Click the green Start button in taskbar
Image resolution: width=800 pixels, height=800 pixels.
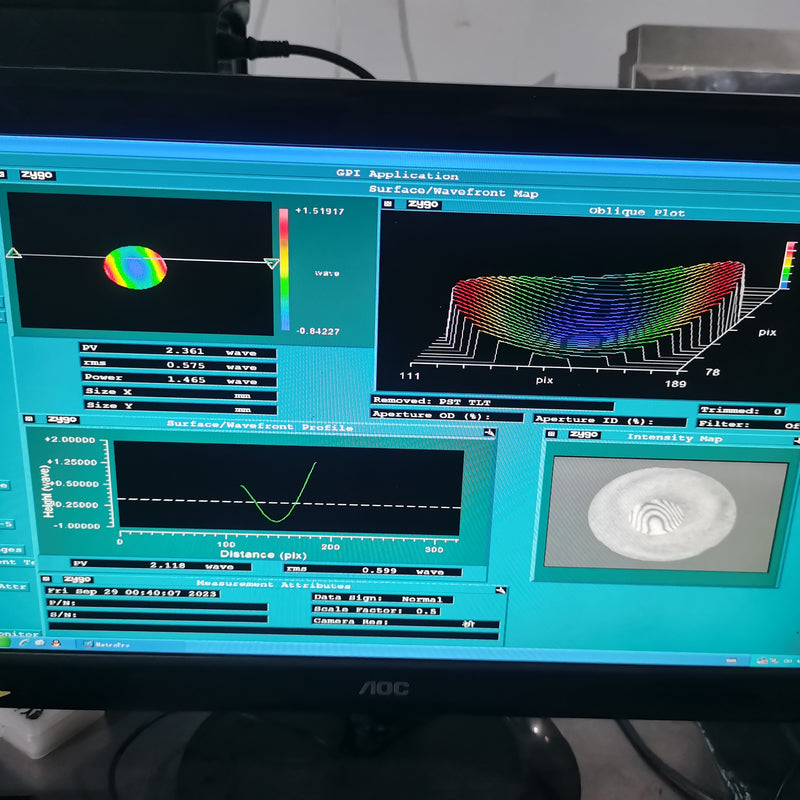click(5, 642)
